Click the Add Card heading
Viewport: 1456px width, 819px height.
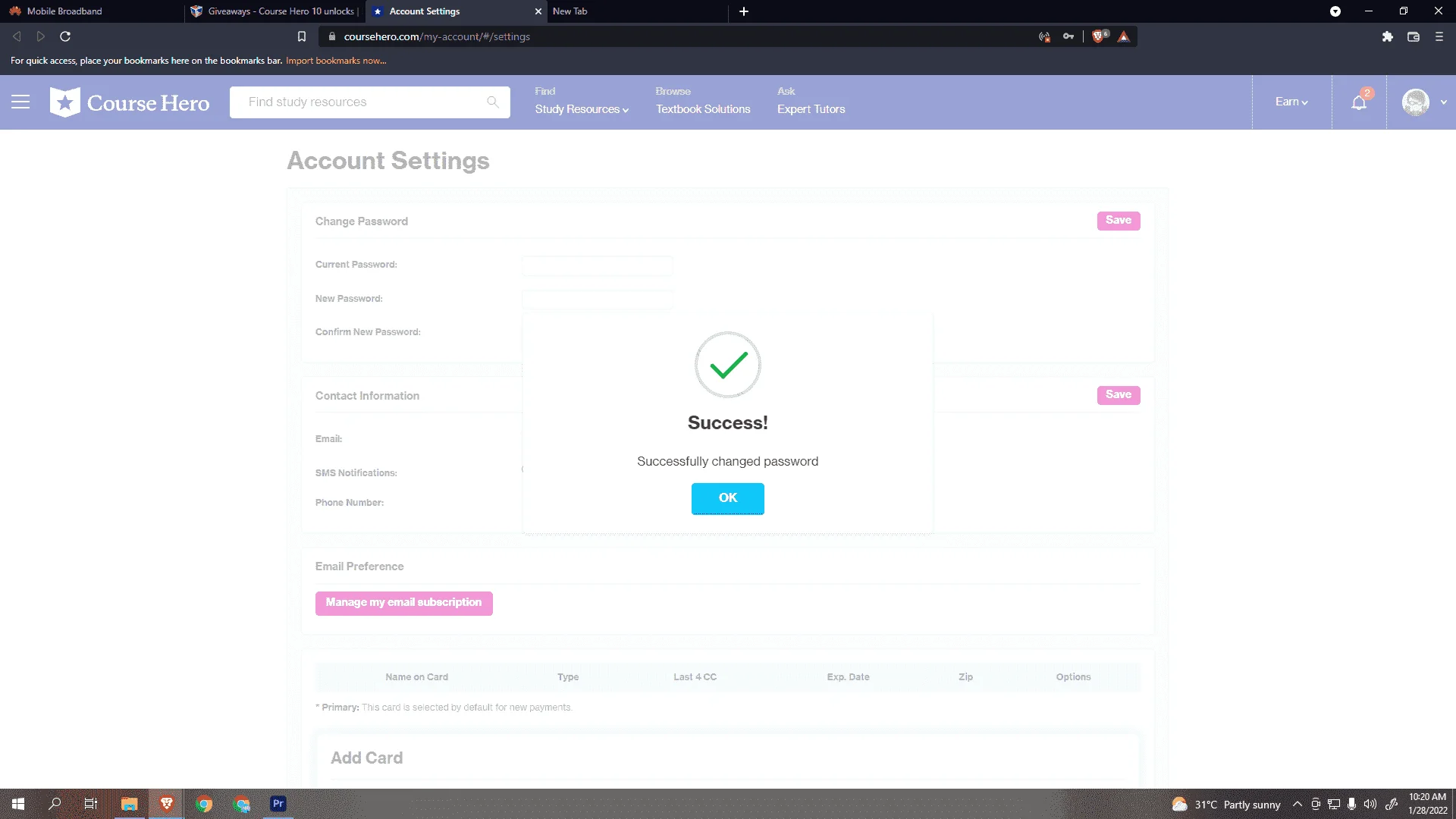pos(366,758)
